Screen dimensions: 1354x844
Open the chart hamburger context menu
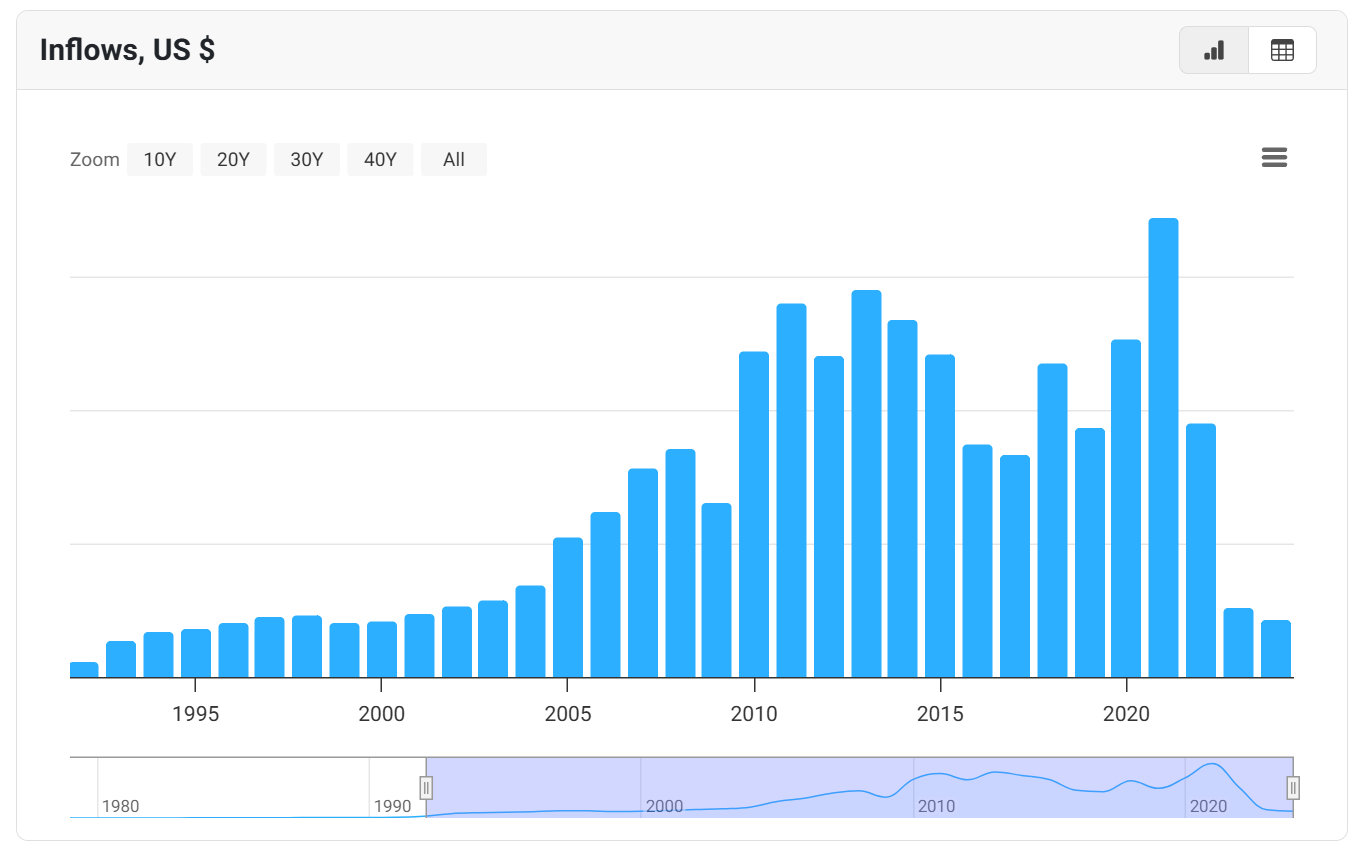coord(1274,158)
